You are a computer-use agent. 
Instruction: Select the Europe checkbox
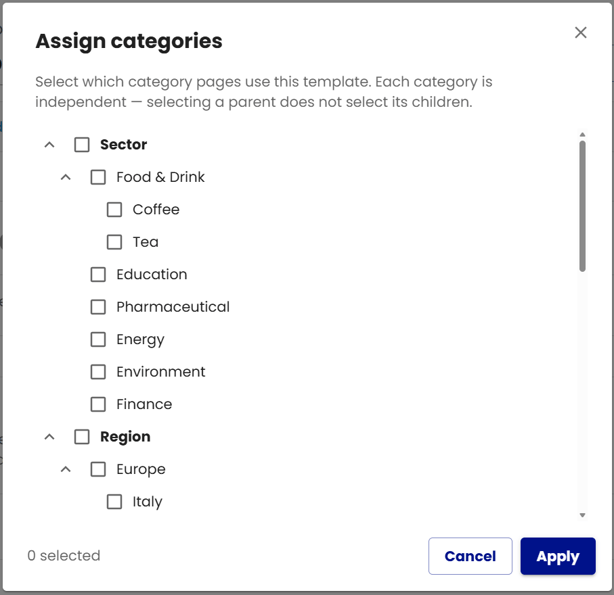[x=98, y=469]
